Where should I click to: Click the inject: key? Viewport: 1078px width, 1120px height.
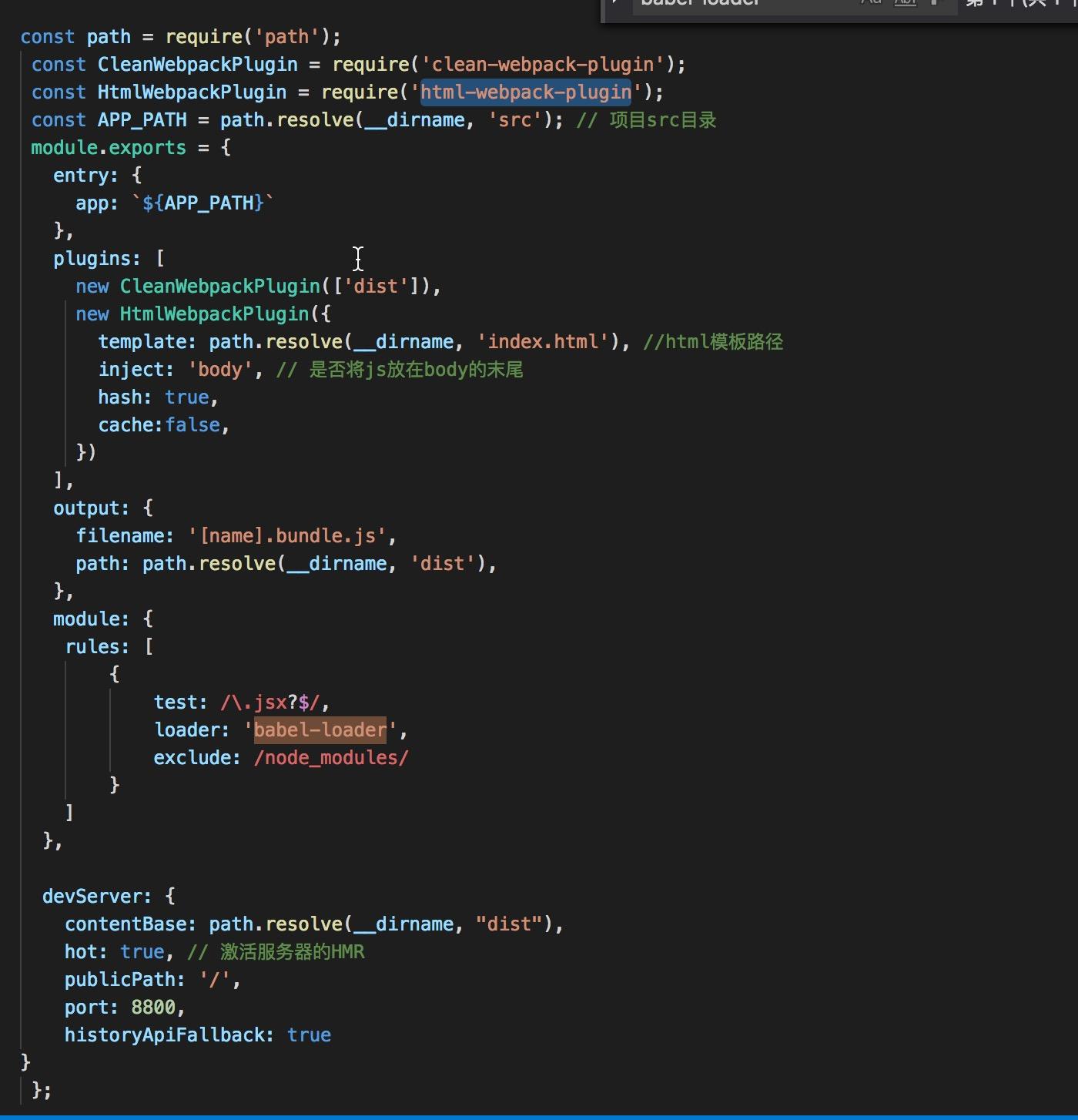tap(136, 370)
